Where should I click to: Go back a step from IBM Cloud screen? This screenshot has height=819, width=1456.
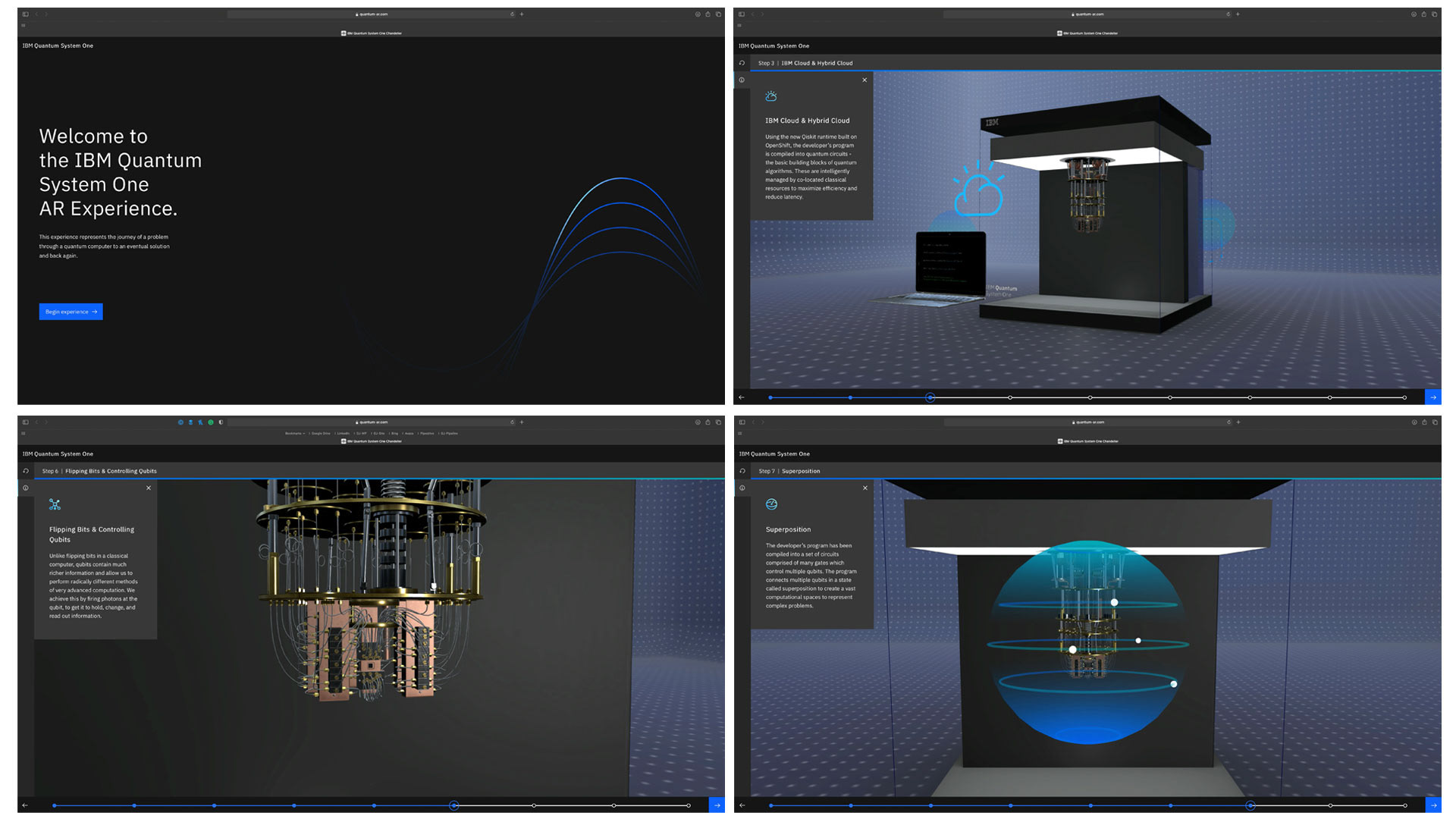click(x=742, y=397)
